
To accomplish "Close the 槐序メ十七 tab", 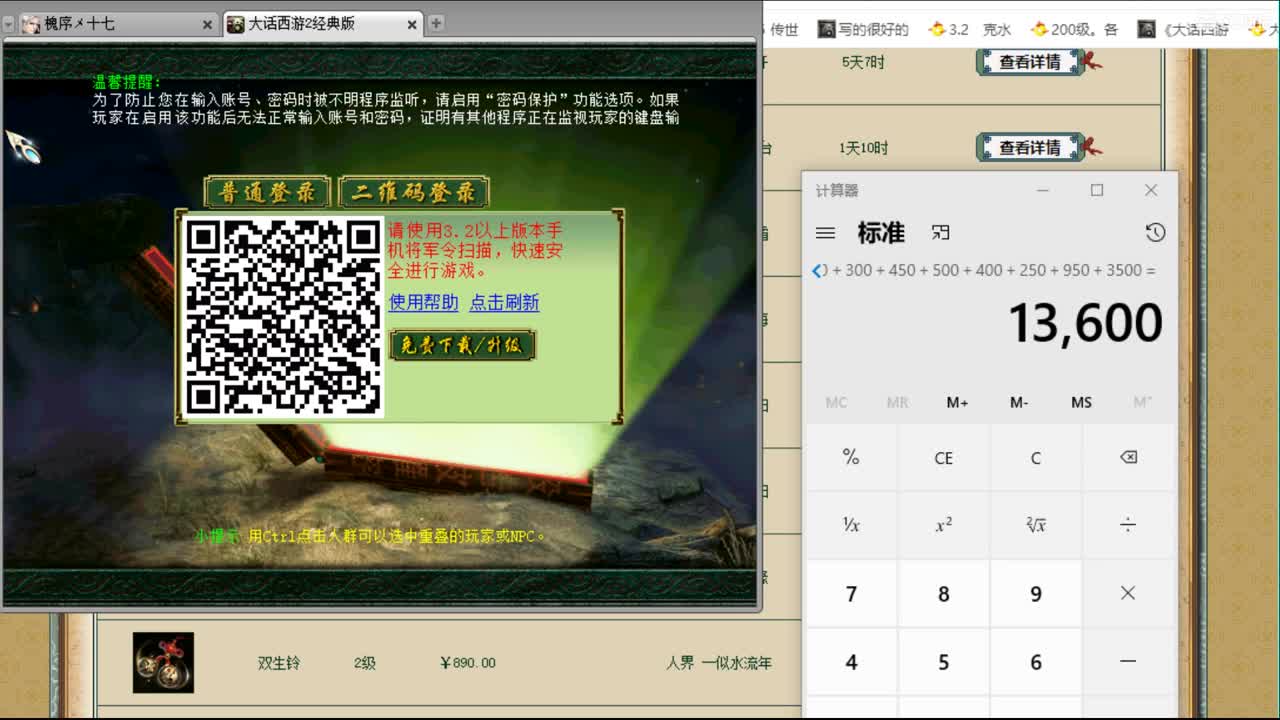I will [207, 25].
